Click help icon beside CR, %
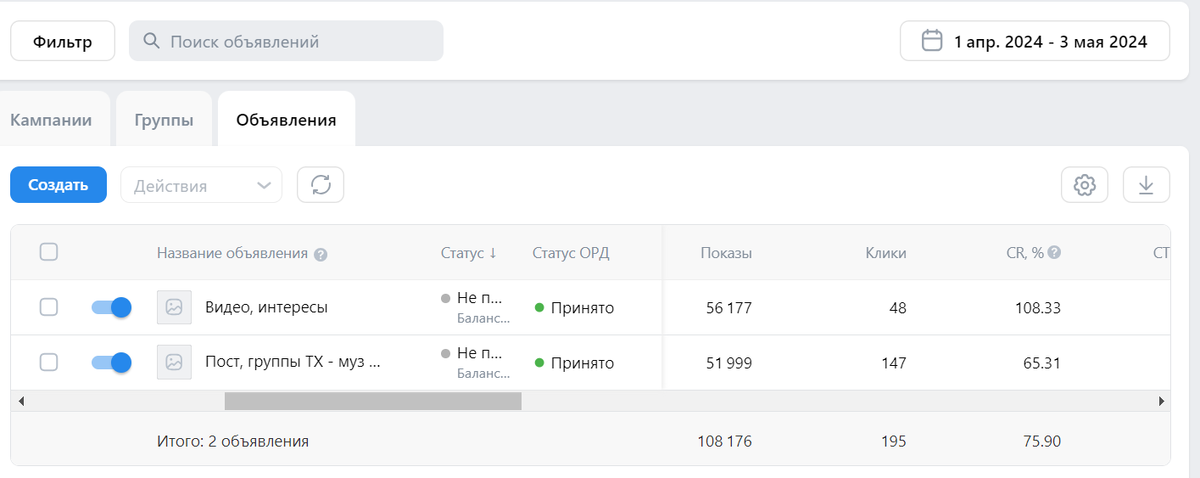The width and height of the screenshot is (1200, 478). (x=1055, y=253)
